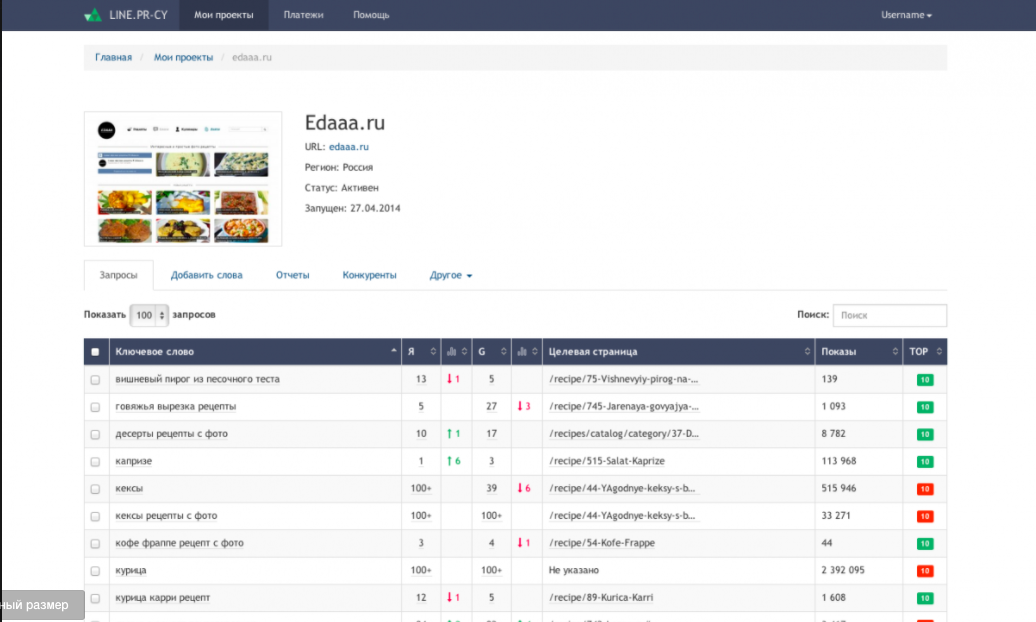Image resolution: width=1036 pixels, height=622 pixels.
Task: Go to Мои проекты breadcrumb link
Action: click(183, 58)
